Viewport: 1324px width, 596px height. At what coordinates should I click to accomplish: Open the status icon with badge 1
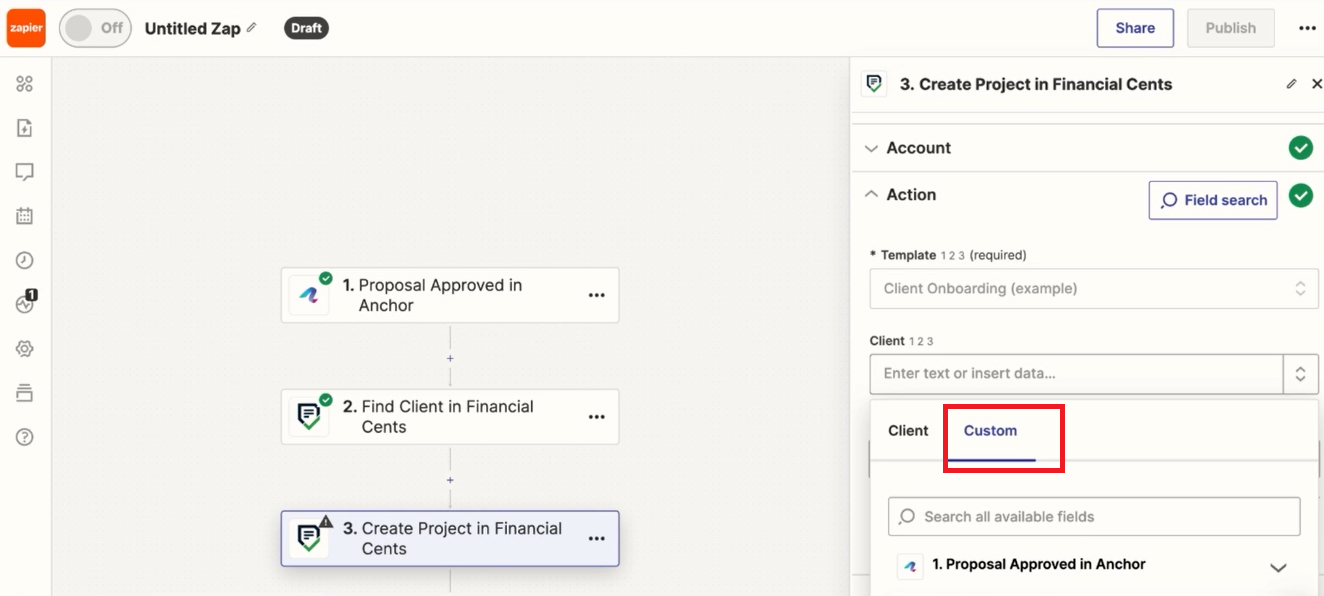click(26, 303)
